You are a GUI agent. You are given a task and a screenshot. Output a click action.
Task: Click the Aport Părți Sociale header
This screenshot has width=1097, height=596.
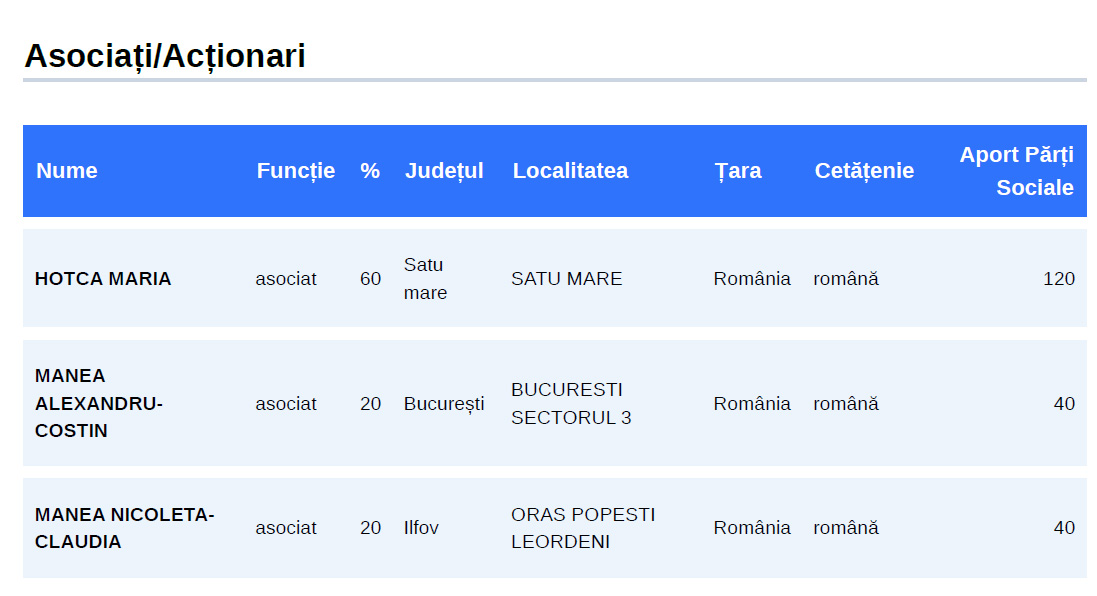(x=1016, y=171)
